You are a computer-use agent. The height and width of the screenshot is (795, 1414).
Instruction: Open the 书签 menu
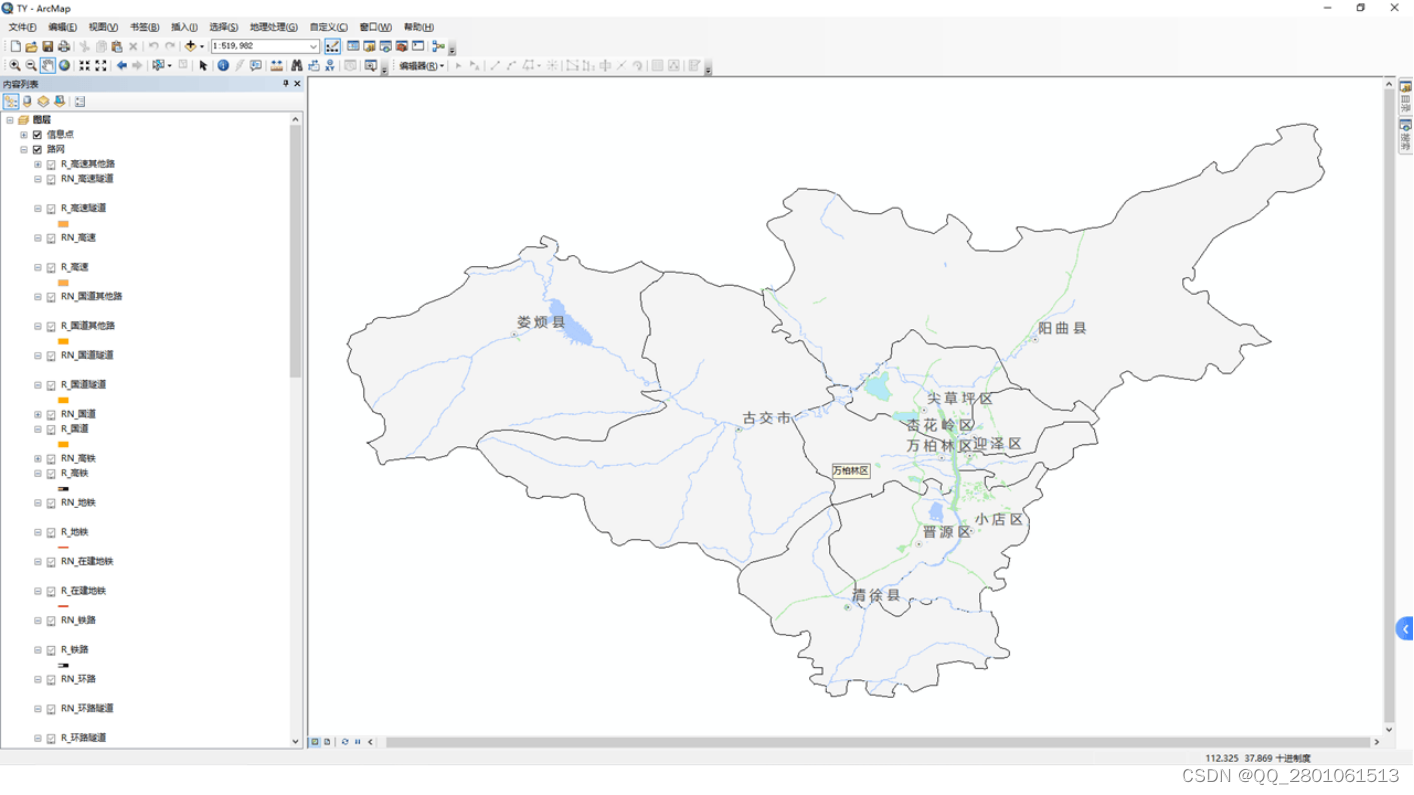pyautogui.click(x=144, y=27)
